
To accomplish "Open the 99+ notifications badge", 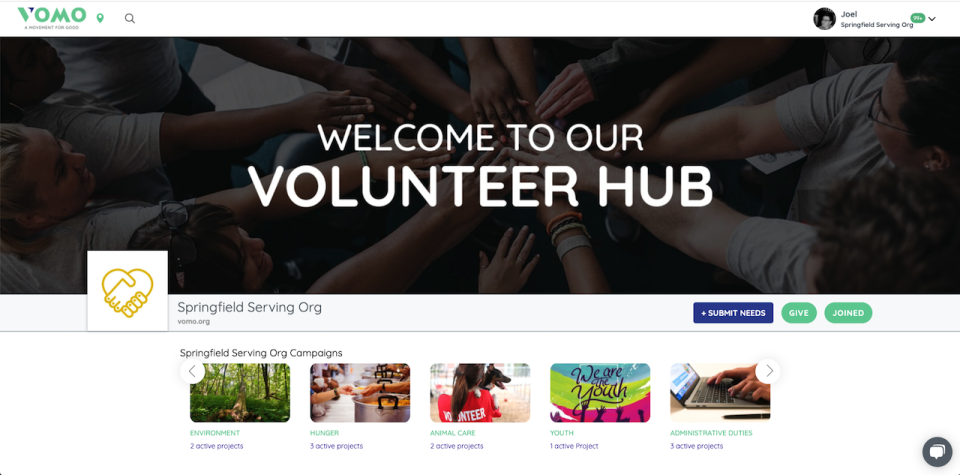I will (917, 18).
